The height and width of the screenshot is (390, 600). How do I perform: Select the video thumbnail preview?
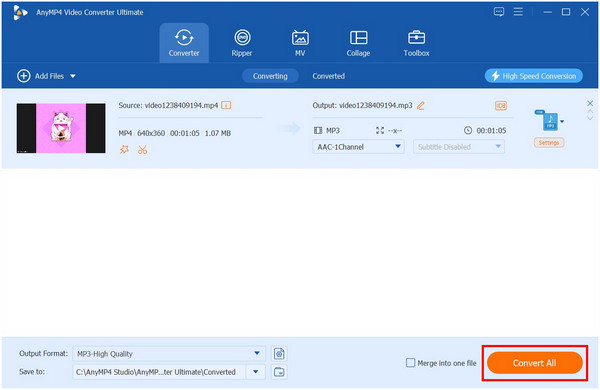61,128
